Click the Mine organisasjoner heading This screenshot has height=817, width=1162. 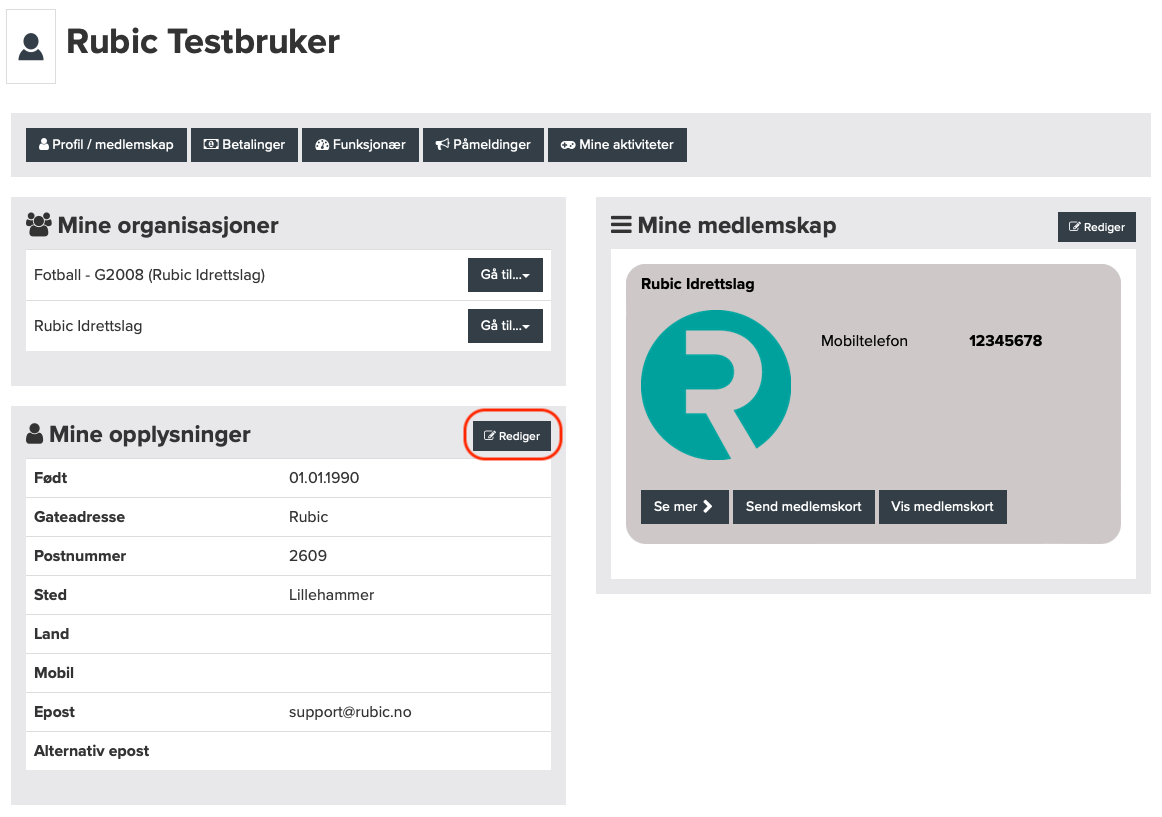(168, 225)
